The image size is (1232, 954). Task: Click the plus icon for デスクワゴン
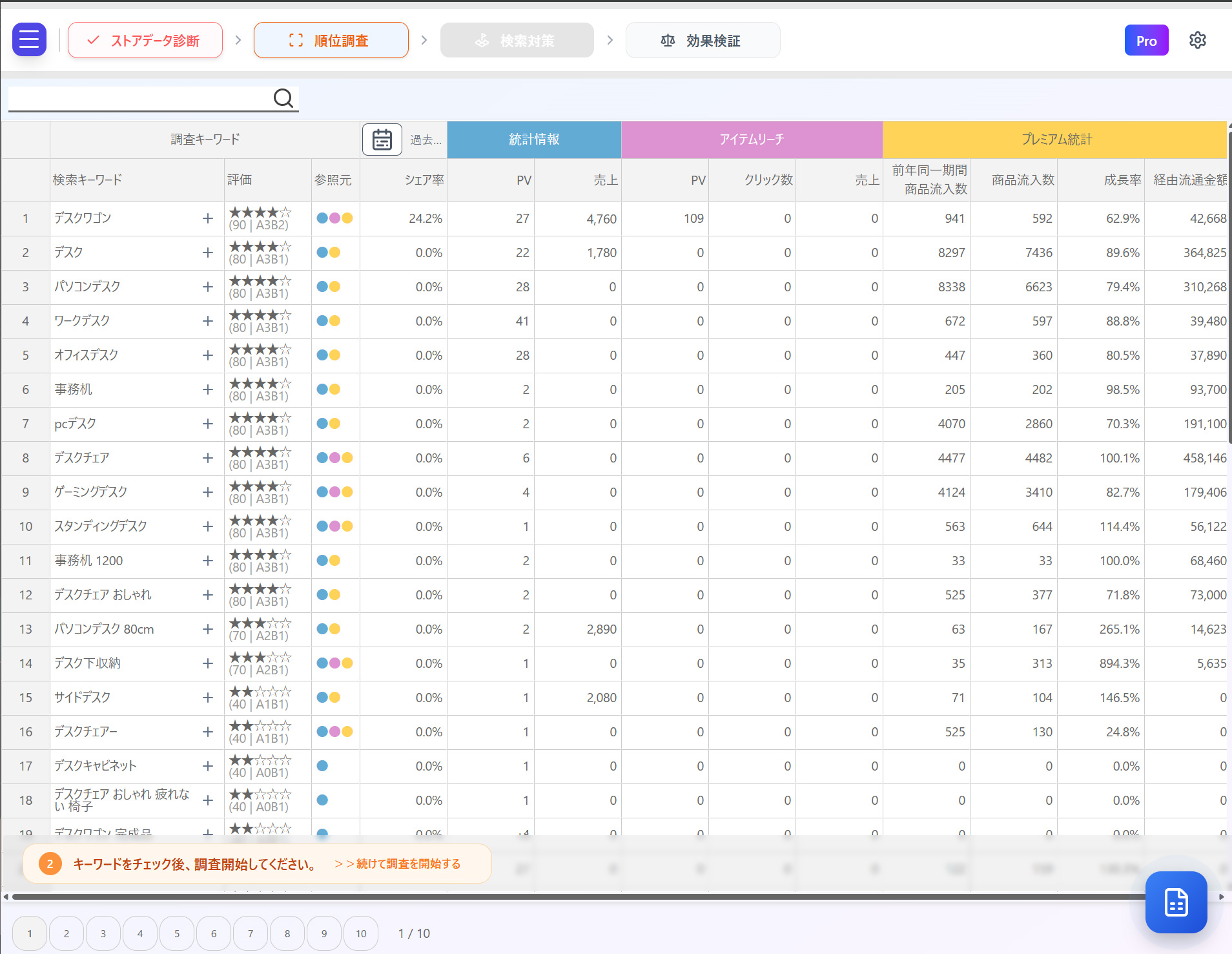tap(208, 218)
